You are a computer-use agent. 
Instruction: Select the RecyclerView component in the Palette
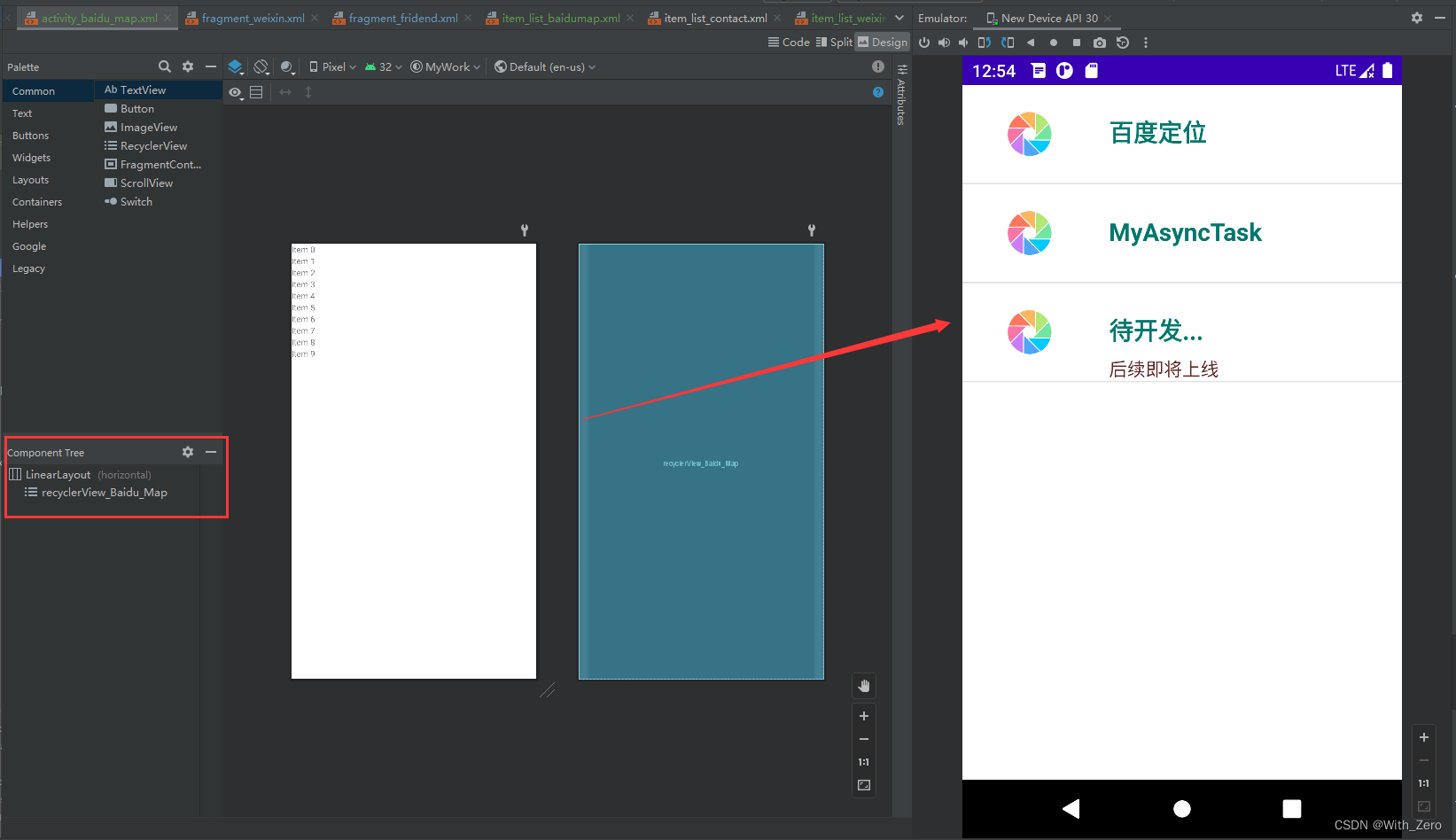[x=152, y=145]
